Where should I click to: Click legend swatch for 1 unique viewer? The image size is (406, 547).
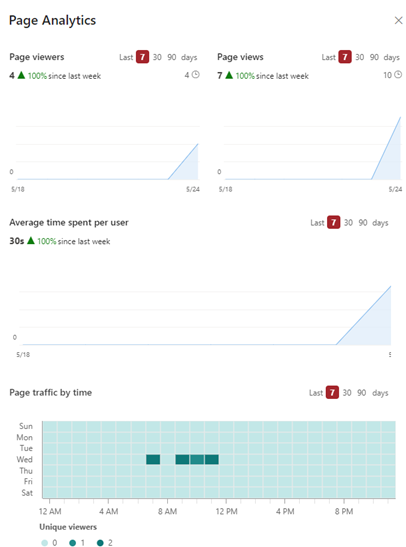coord(73,543)
